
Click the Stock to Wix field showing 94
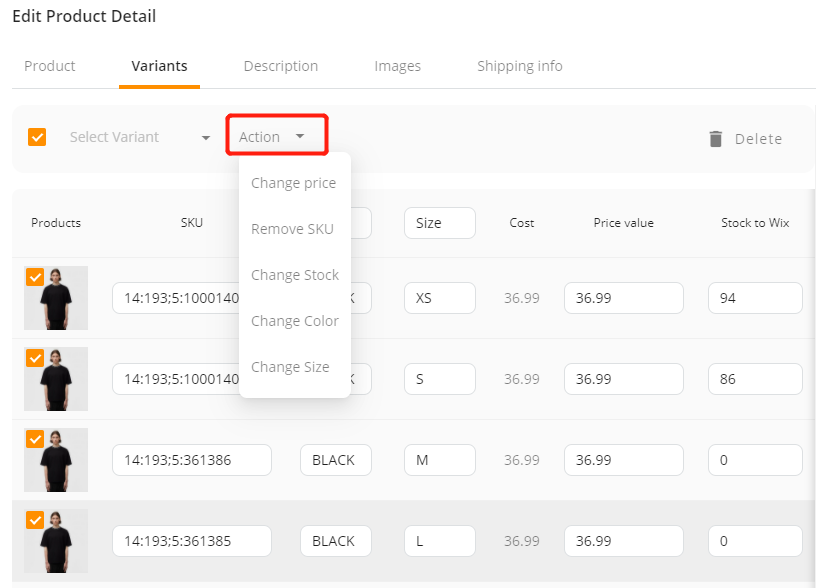pos(755,298)
